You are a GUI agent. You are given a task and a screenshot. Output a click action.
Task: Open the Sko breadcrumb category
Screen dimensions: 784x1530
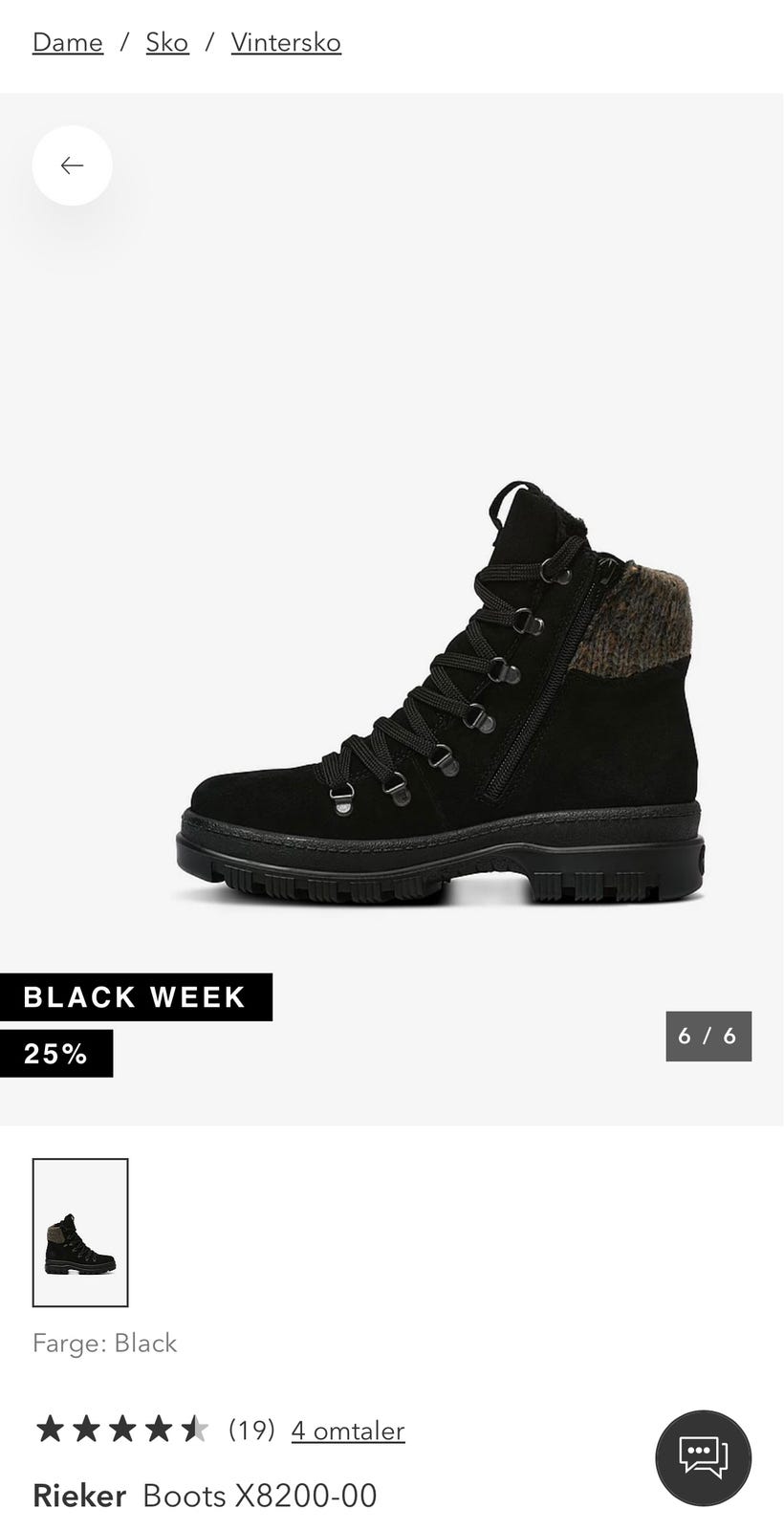click(167, 42)
